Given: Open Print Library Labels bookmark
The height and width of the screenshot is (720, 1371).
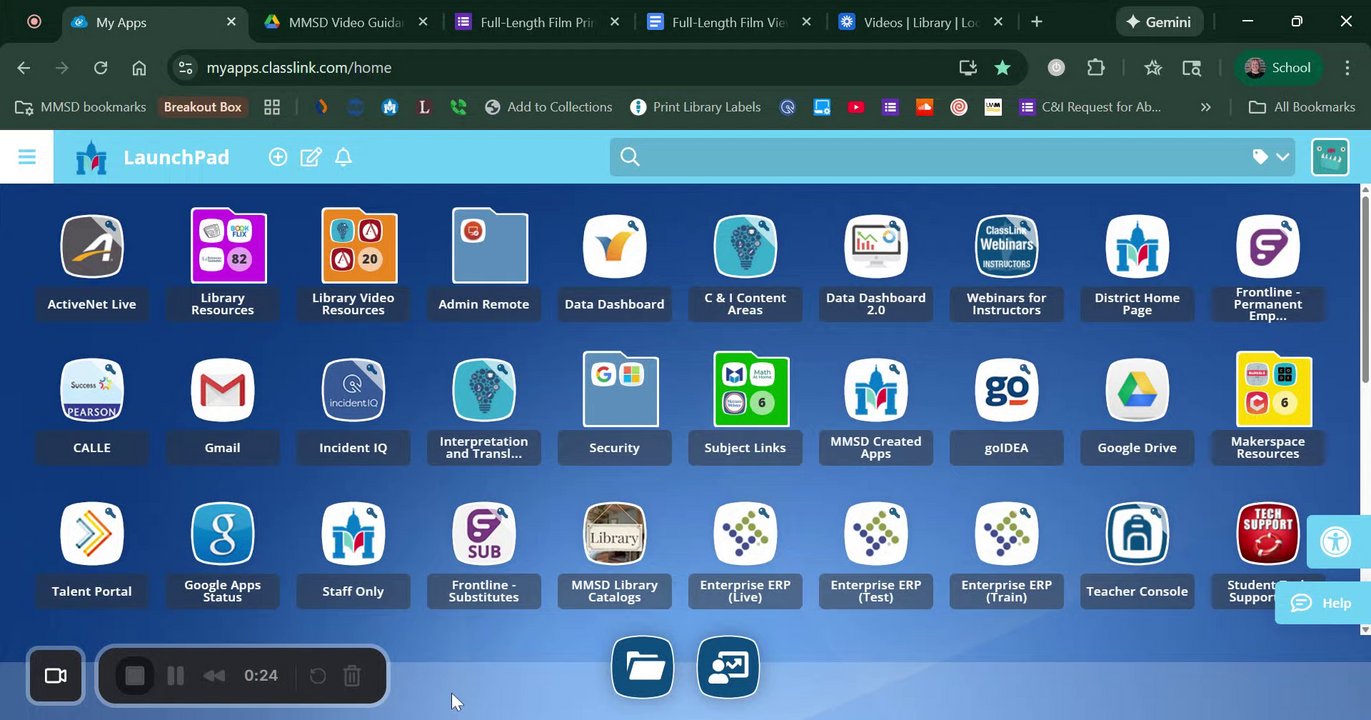Looking at the screenshot, I should point(696,107).
